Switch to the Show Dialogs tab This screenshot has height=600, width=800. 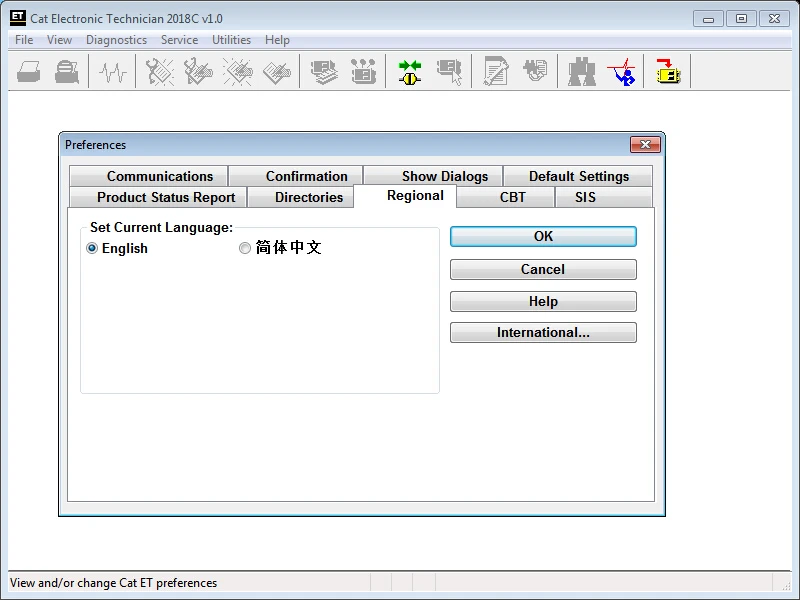pos(433,176)
